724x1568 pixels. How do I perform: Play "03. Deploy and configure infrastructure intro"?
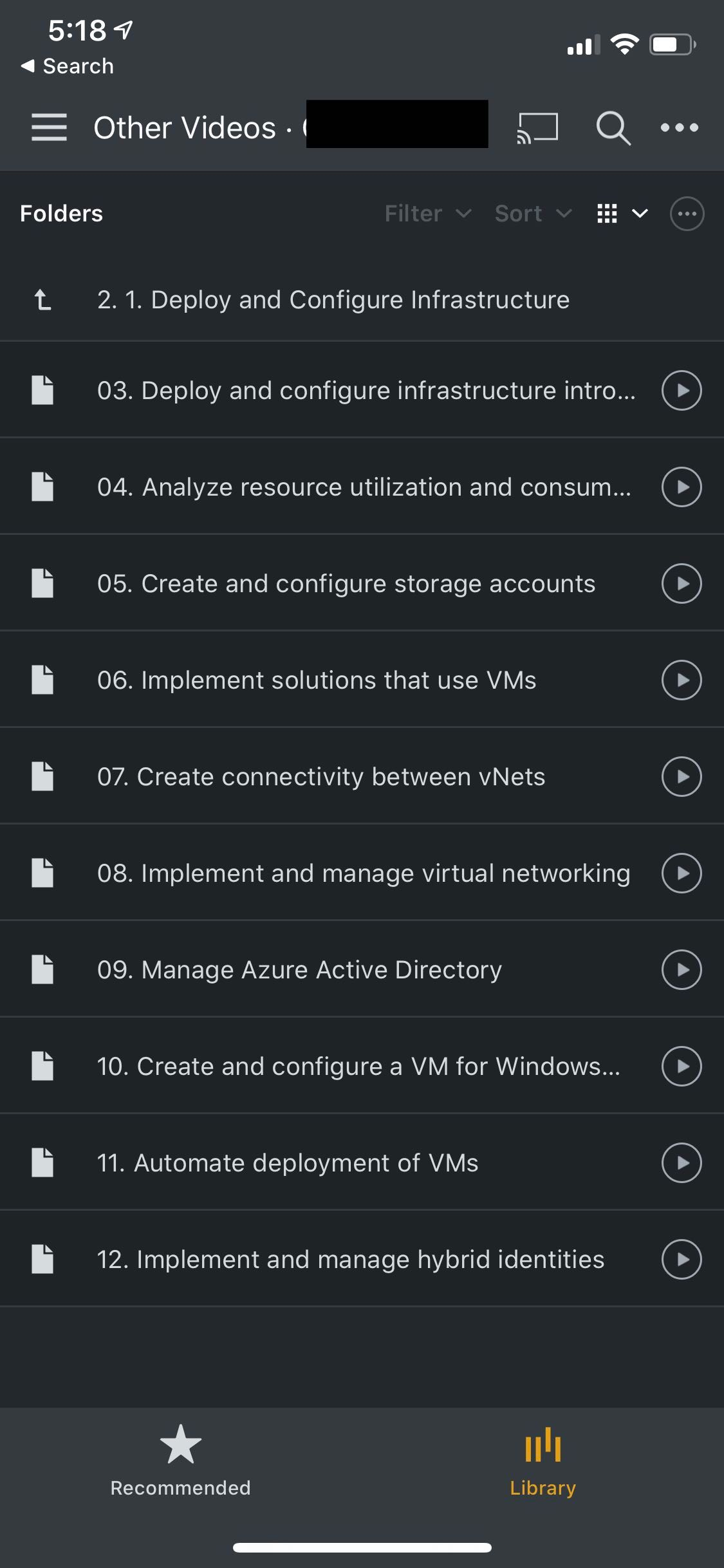pos(681,390)
